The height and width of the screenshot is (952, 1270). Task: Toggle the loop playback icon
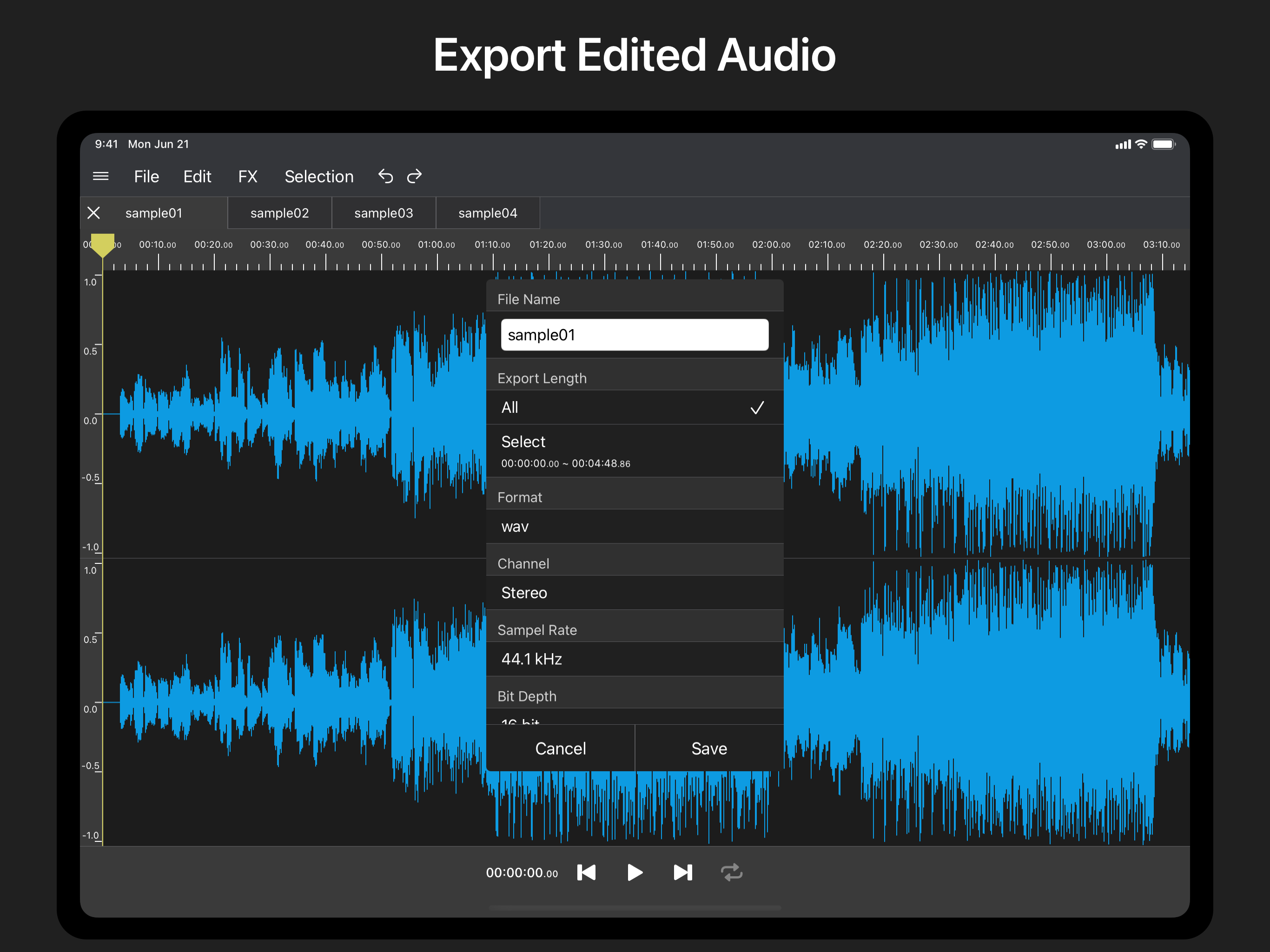731,873
